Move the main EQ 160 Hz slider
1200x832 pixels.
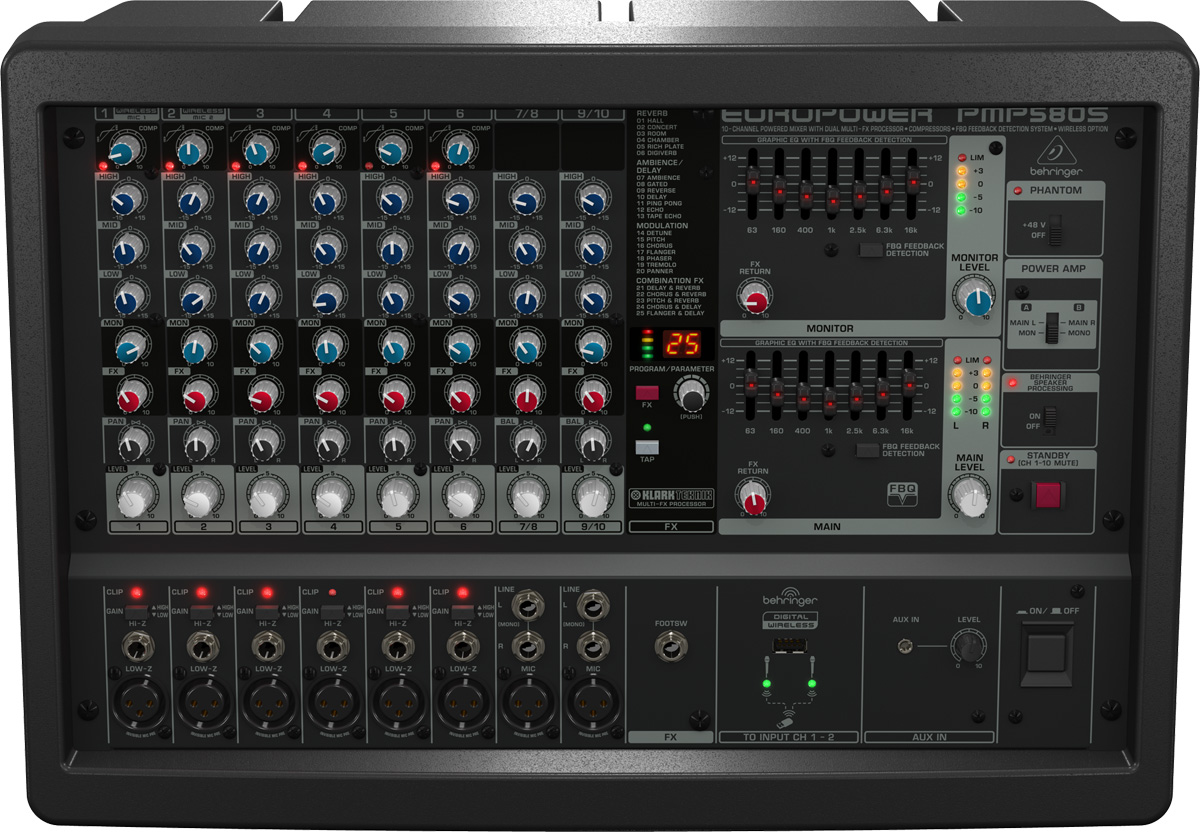click(777, 391)
